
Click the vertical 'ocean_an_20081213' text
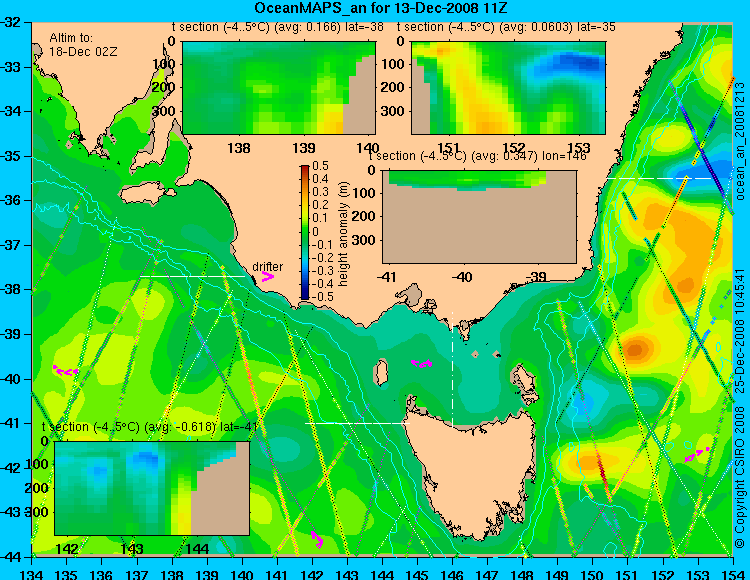740,142
